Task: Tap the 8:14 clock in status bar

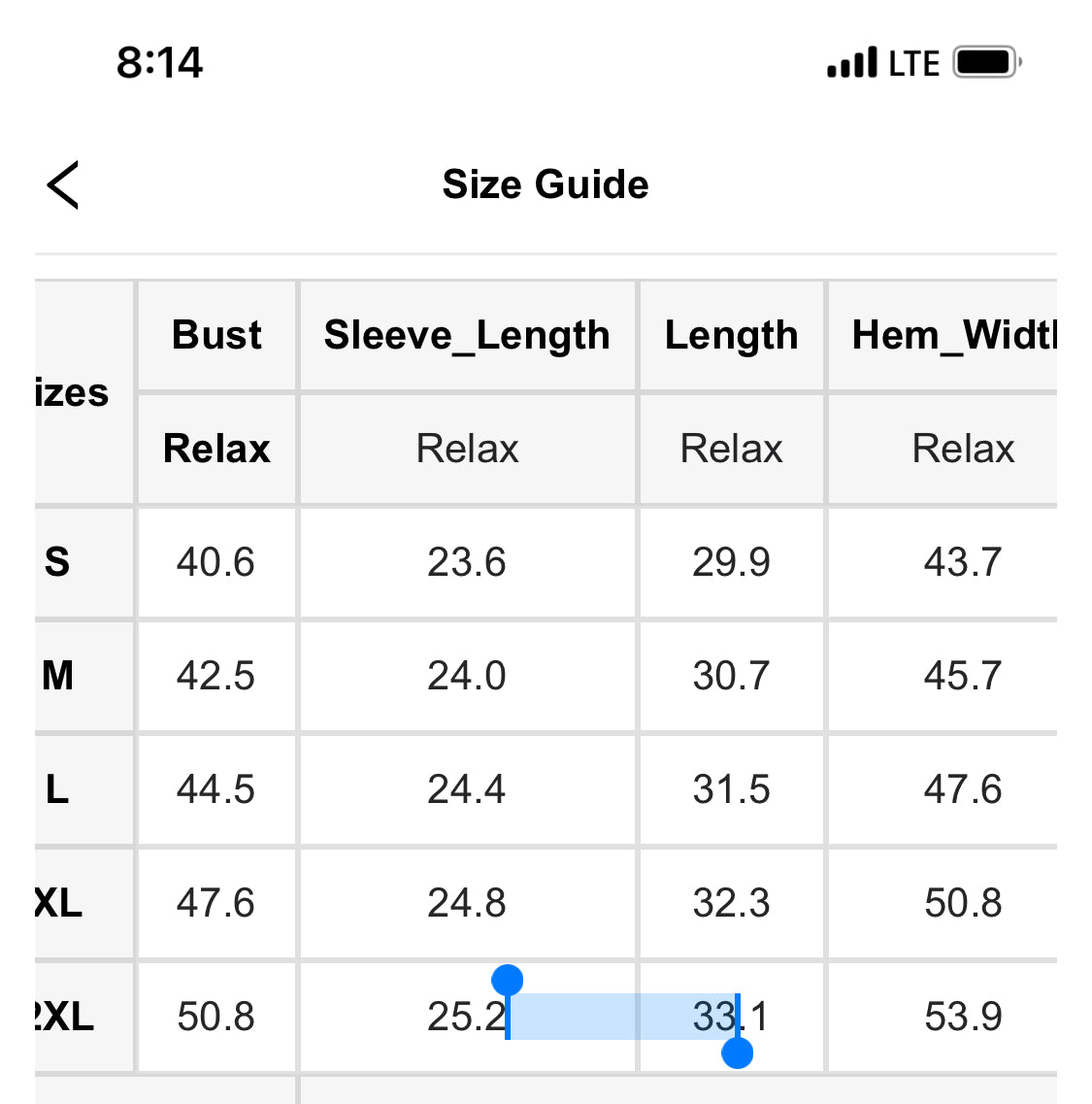Action: click(x=159, y=63)
